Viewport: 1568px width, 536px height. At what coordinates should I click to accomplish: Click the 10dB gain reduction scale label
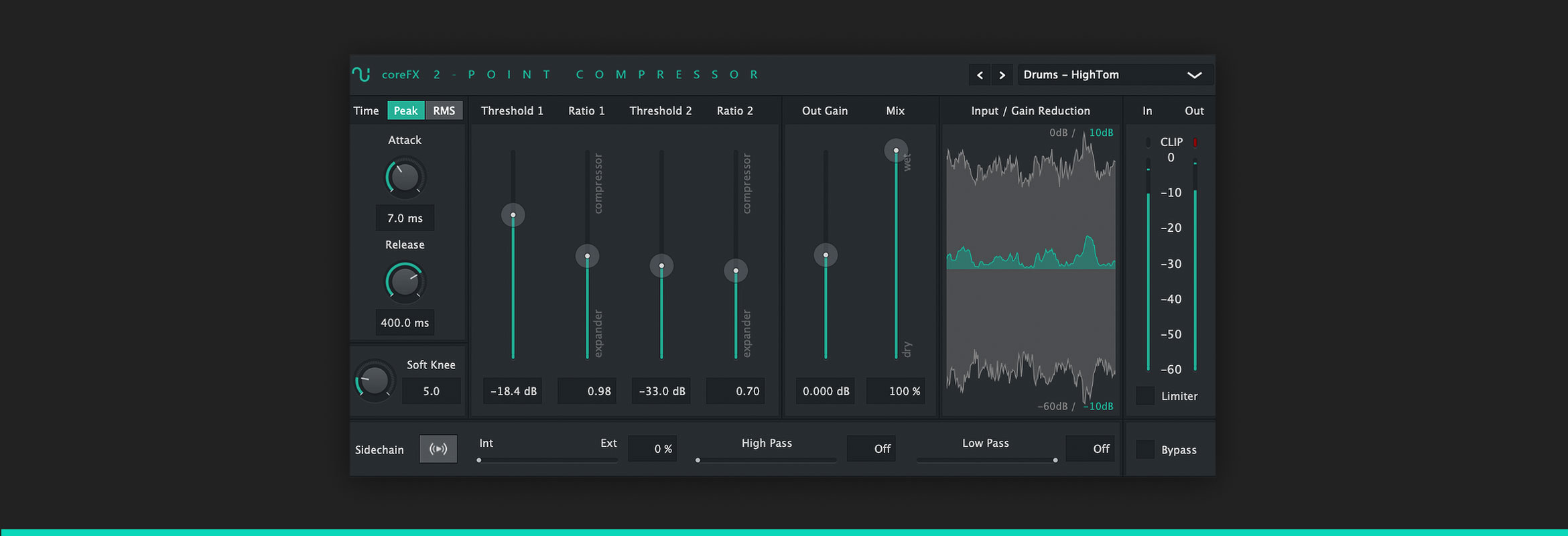1101,133
